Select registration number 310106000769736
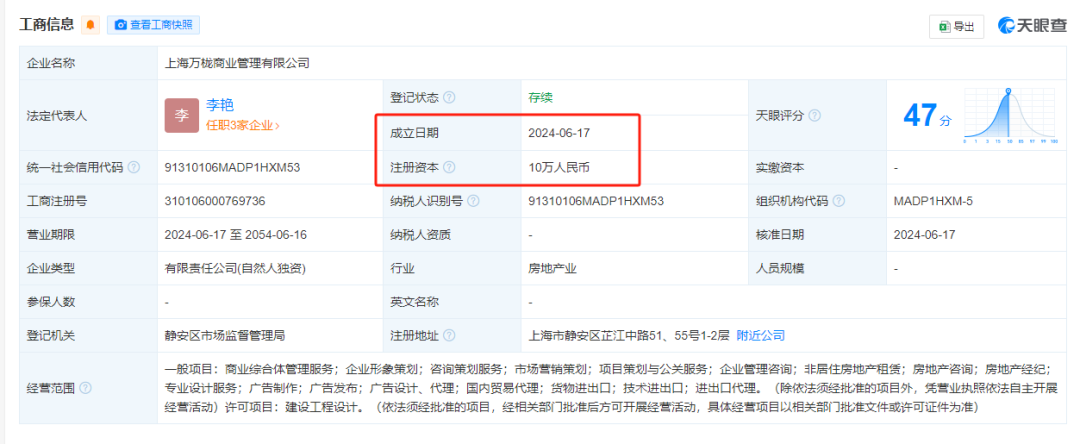 [x=215, y=201]
